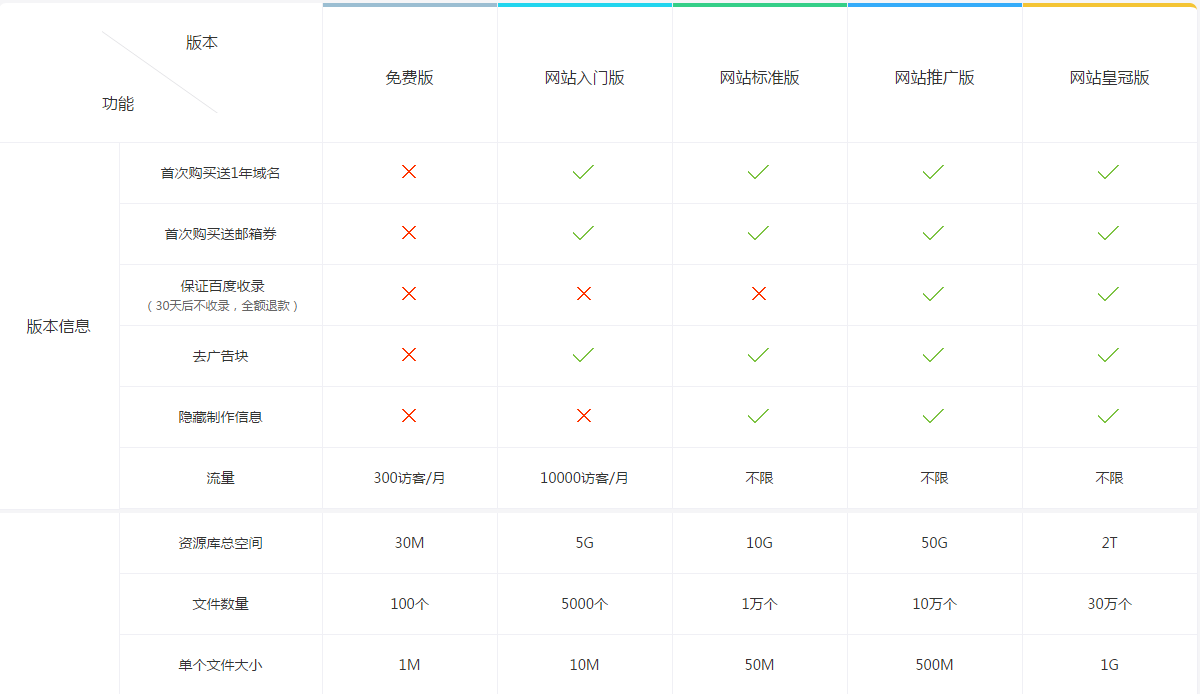Click checkmark for 网站推广版 去广告块
This screenshot has height=694, width=1200.
coord(934,355)
